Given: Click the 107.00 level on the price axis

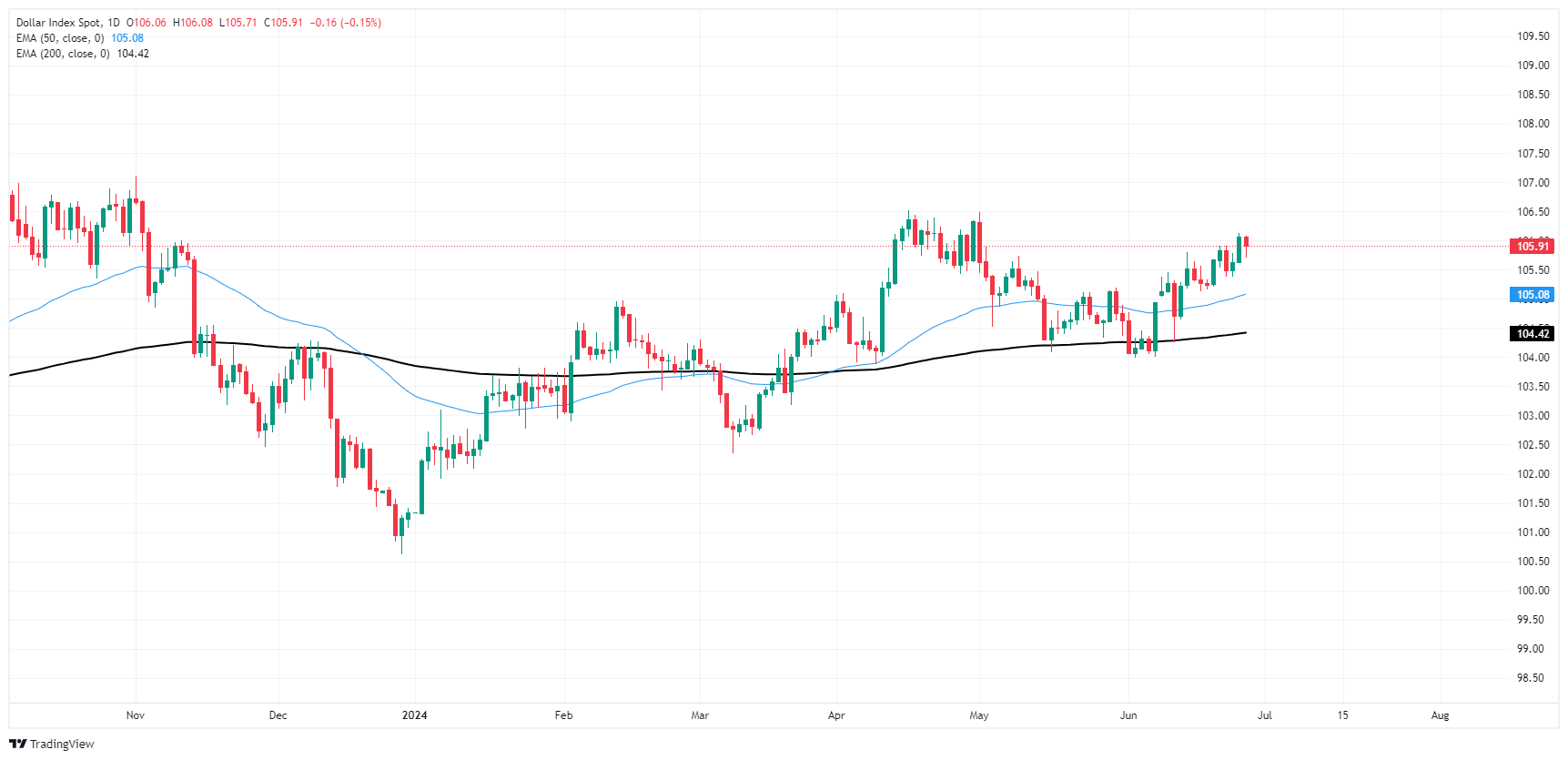Looking at the screenshot, I should coord(1533,183).
